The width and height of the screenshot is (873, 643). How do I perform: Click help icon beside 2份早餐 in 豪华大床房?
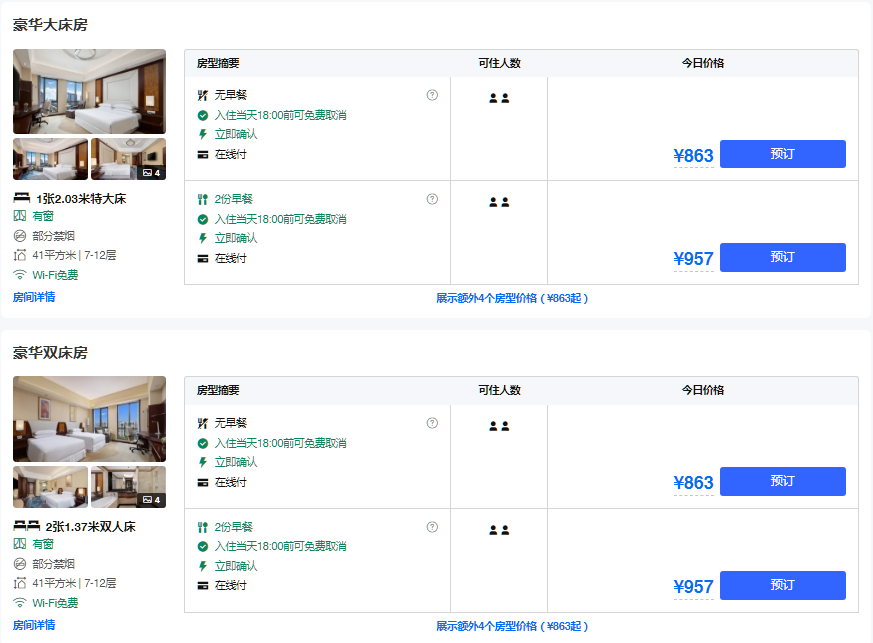coord(432,199)
